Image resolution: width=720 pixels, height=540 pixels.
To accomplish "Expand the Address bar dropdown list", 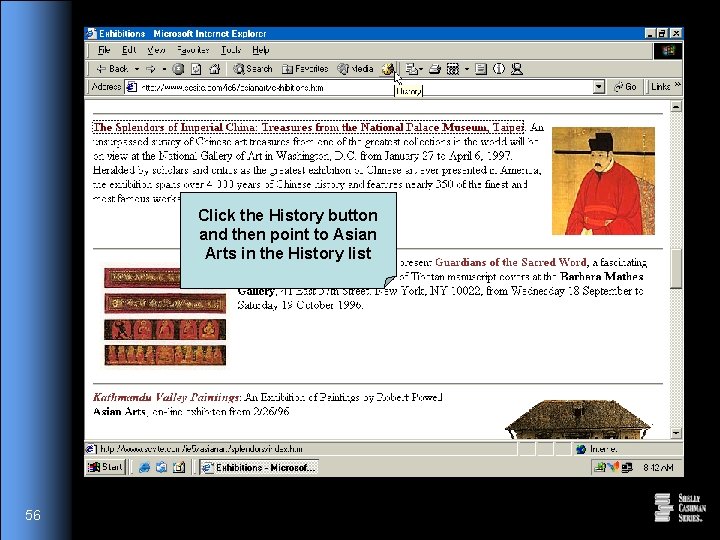I will [598, 87].
